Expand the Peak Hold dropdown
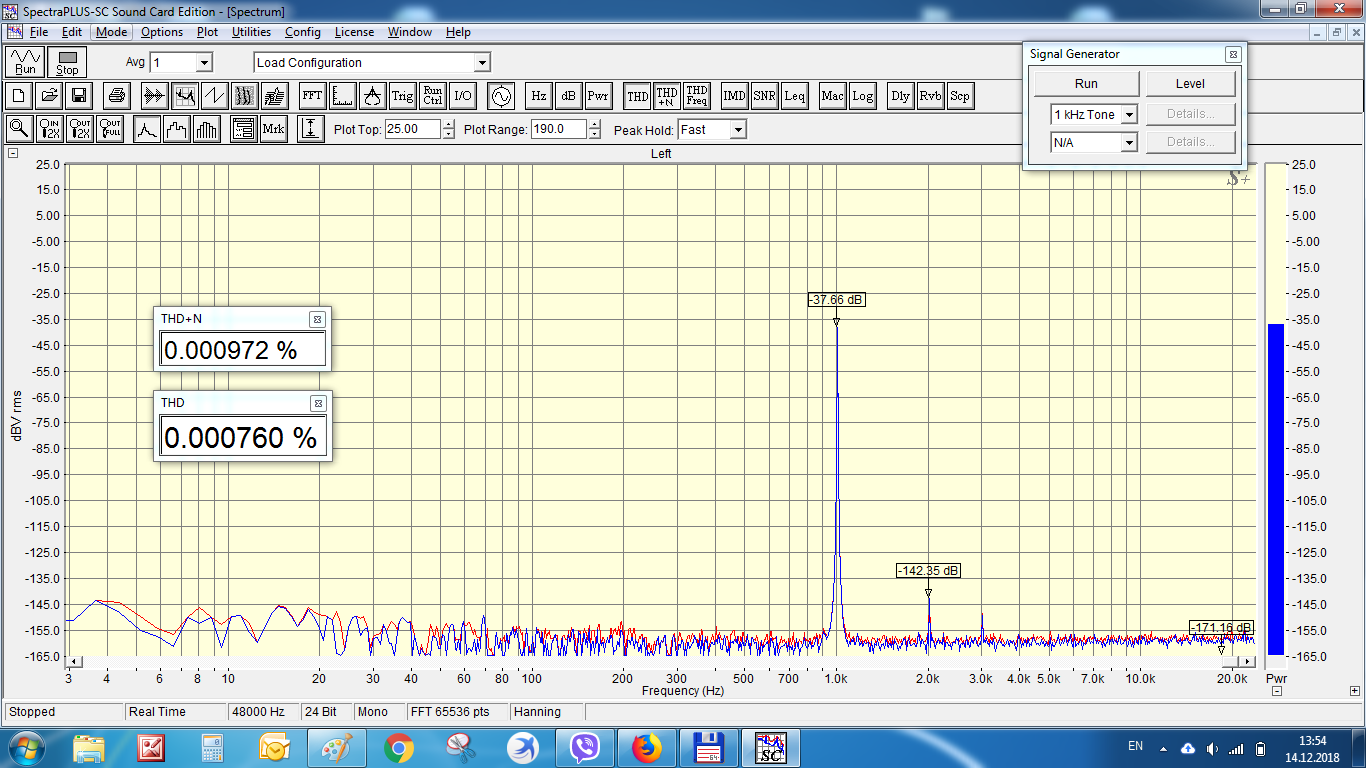The height and width of the screenshot is (768, 1366). click(x=711, y=129)
